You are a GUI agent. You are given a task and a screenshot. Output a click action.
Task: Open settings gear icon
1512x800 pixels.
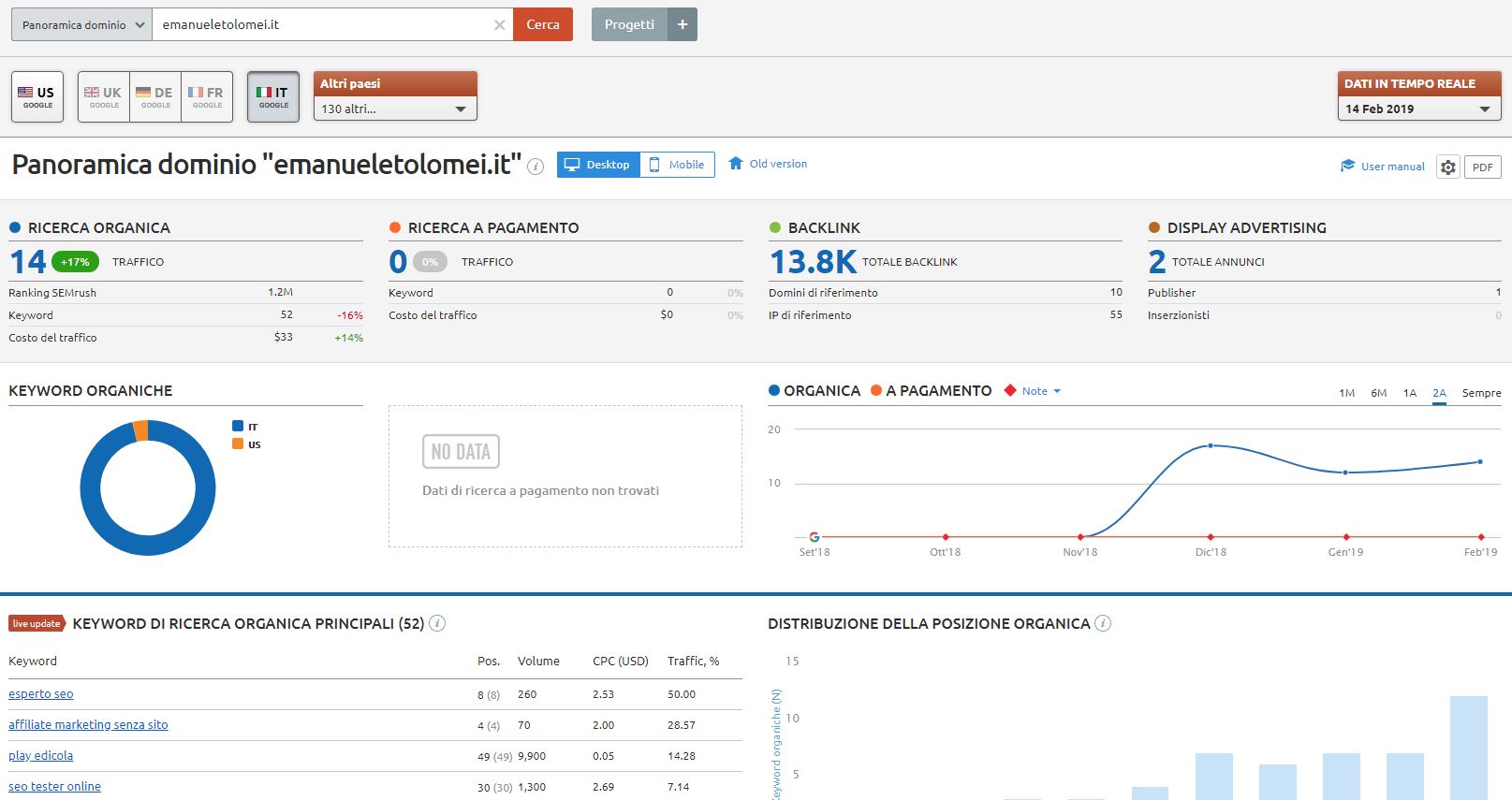click(1448, 167)
